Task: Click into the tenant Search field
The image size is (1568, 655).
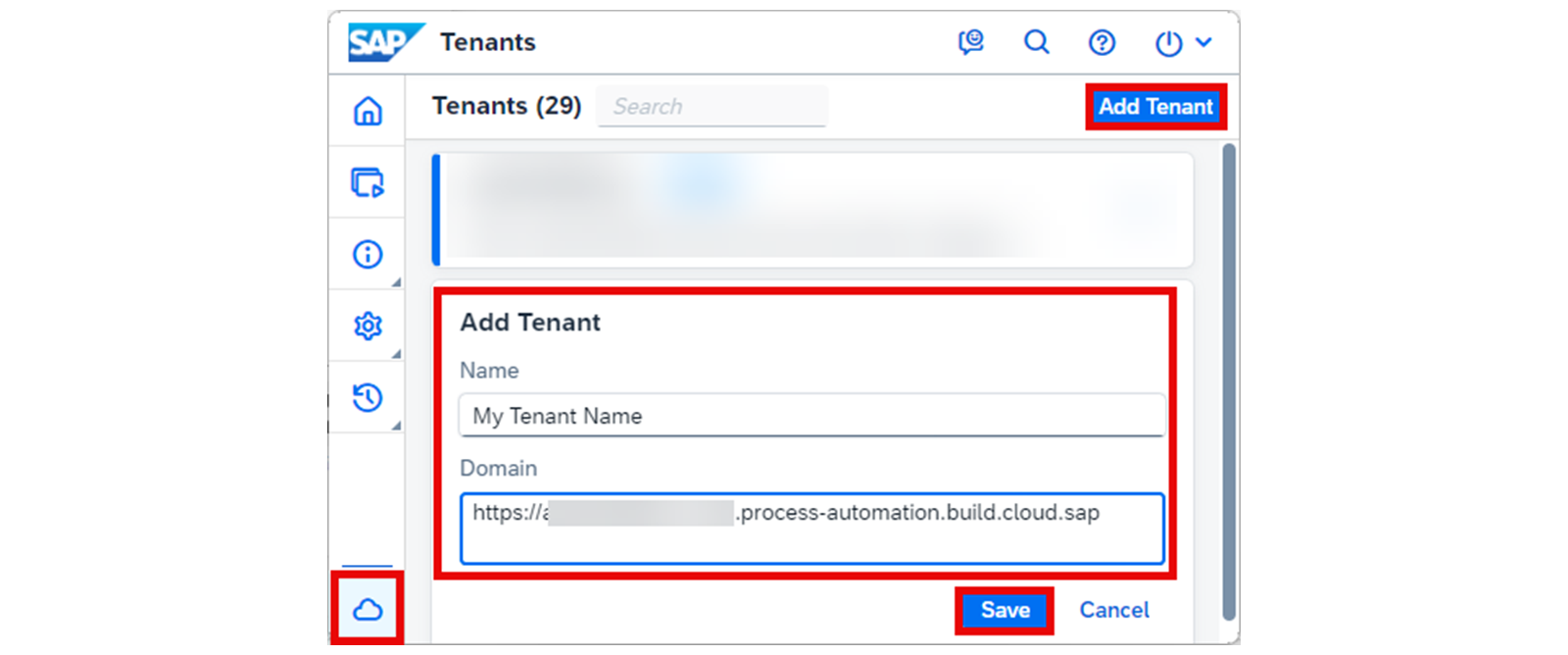Action: [x=712, y=106]
